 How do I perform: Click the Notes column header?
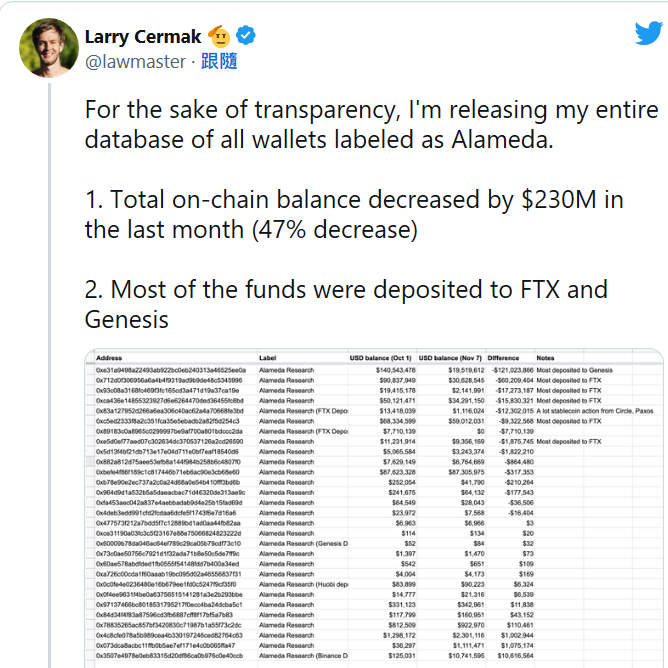click(x=545, y=357)
